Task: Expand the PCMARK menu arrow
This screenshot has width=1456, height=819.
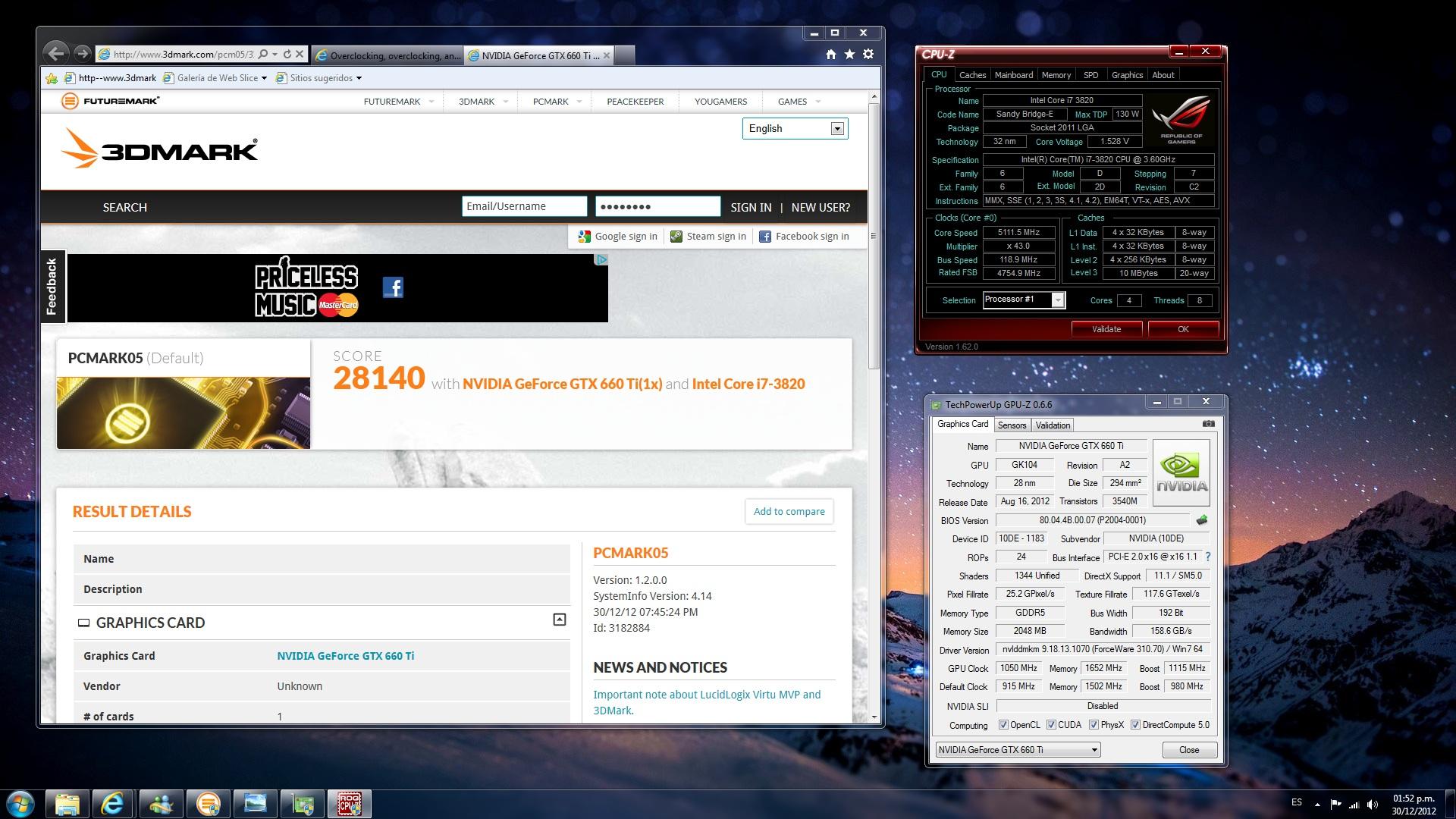Action: tap(579, 101)
